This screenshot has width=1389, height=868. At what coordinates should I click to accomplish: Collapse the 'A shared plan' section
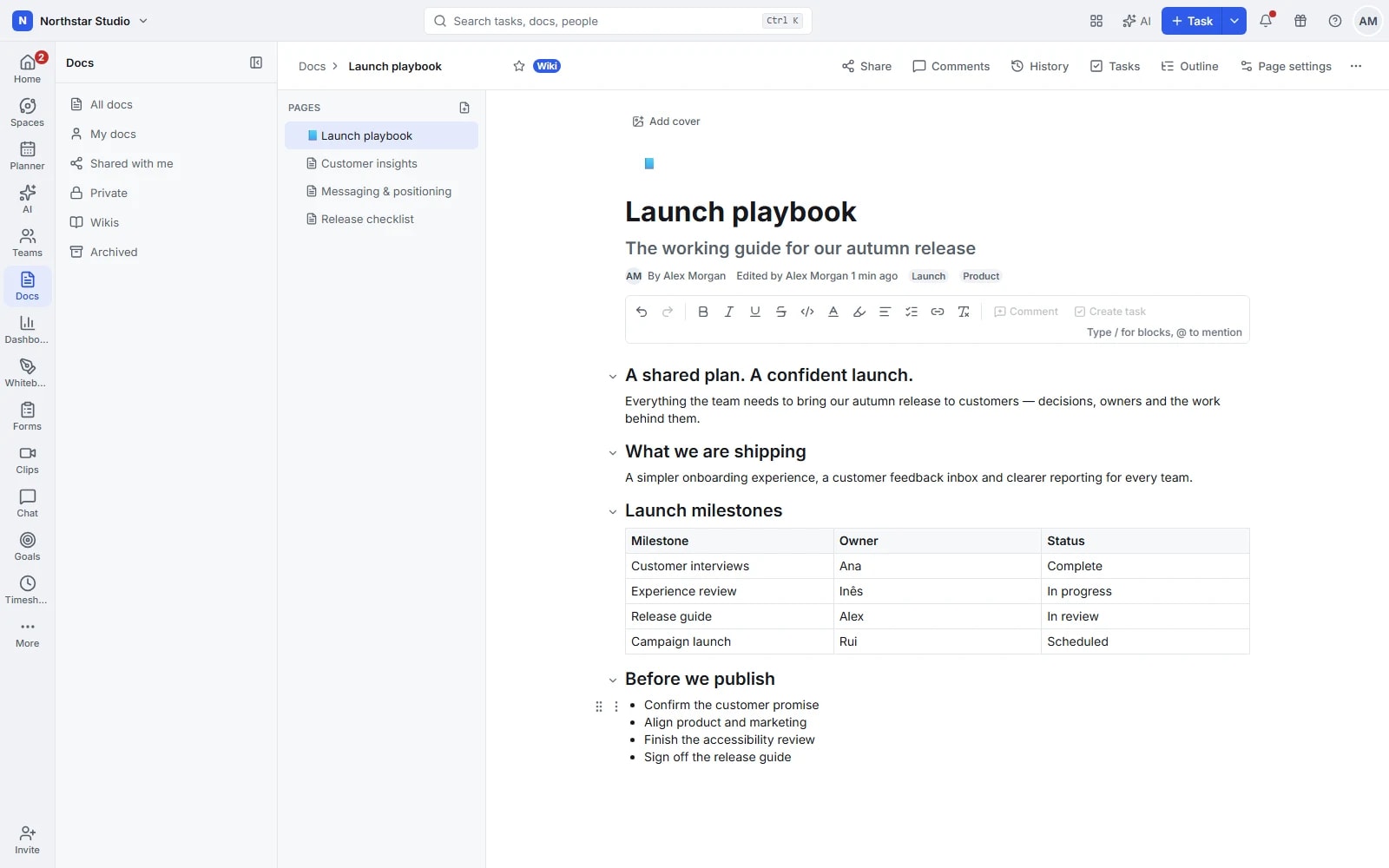pyautogui.click(x=613, y=377)
